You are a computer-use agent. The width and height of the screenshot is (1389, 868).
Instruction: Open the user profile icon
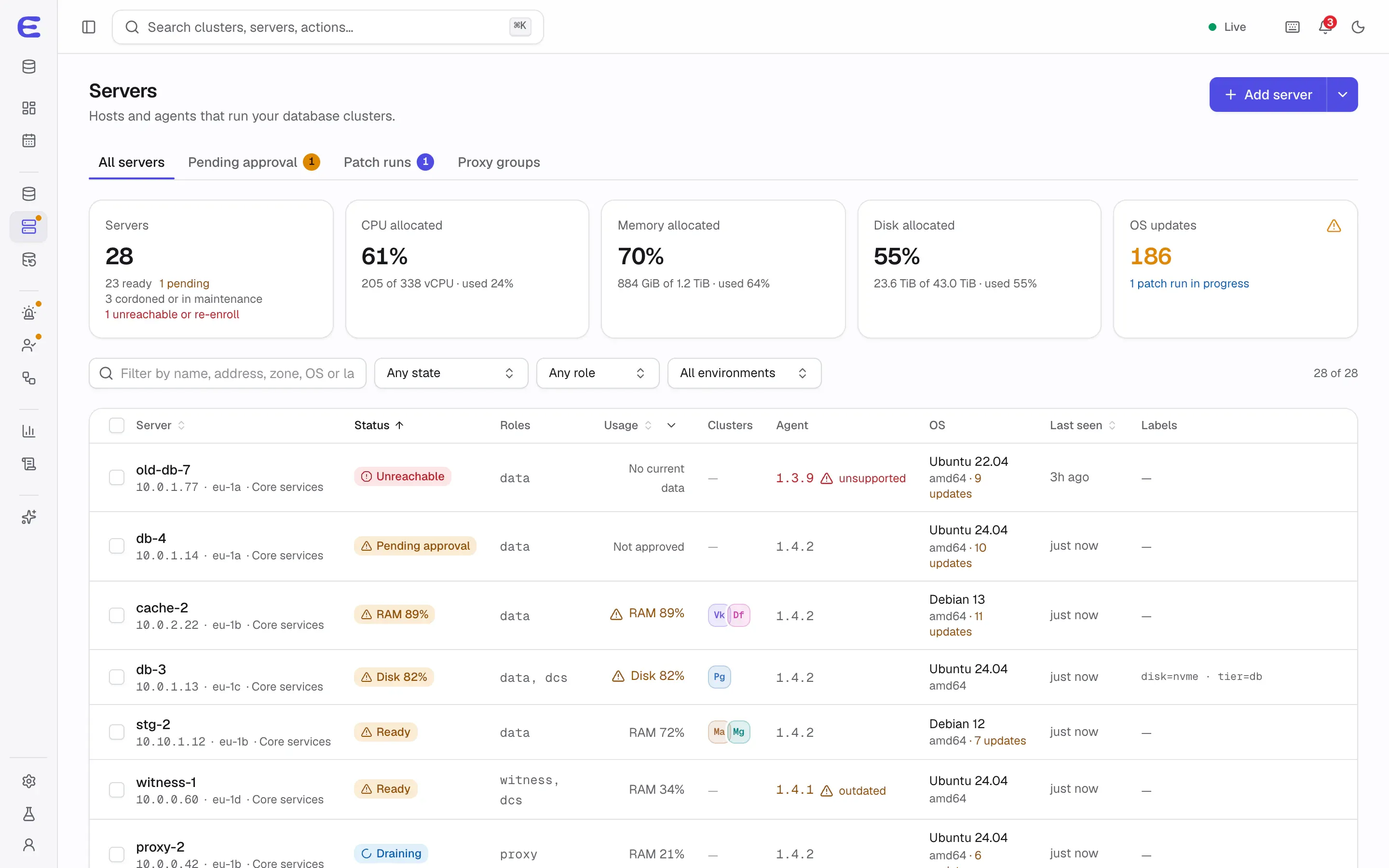click(x=29, y=845)
